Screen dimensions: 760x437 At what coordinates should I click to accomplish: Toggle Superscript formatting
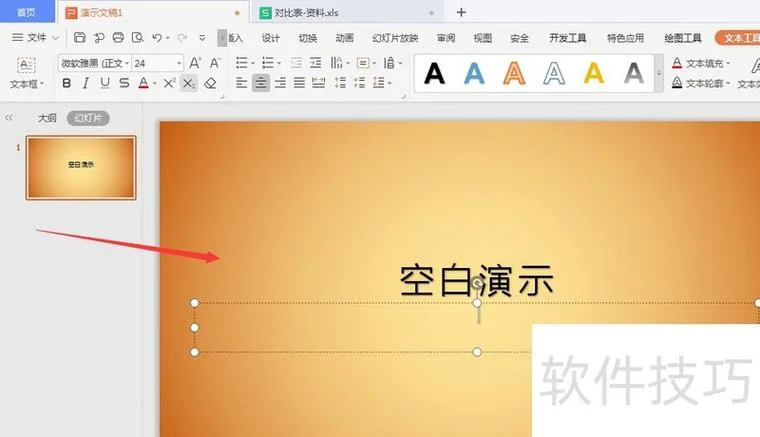click(169, 83)
